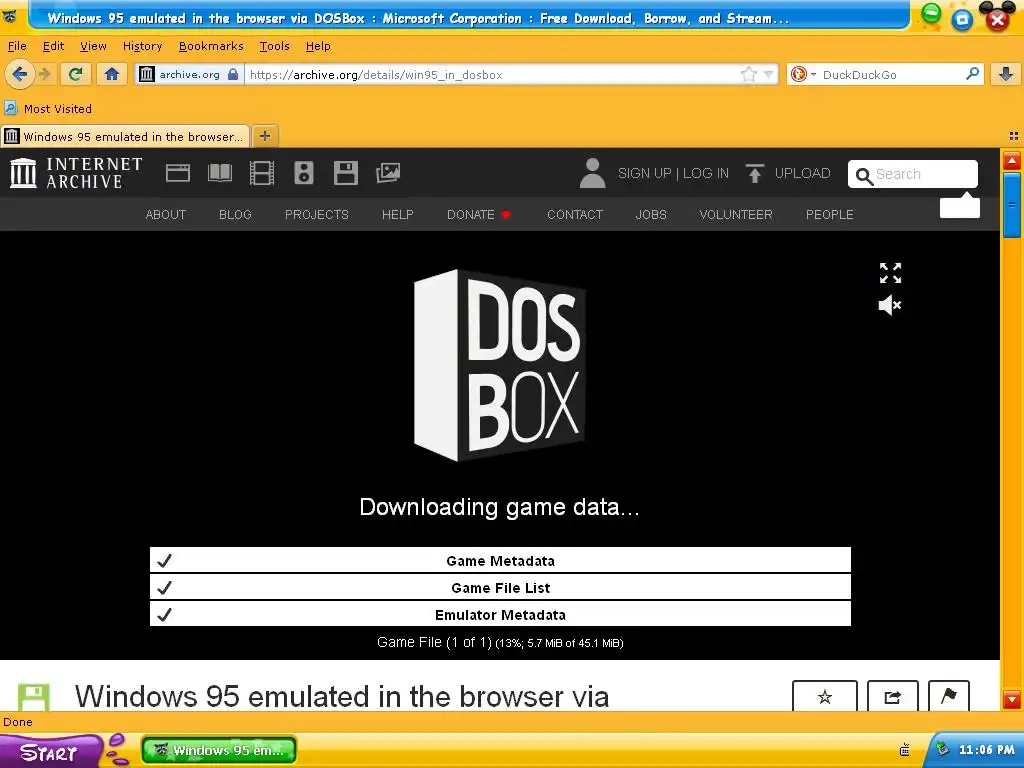Focus the Internet Archive Search field
The height and width of the screenshot is (768, 1024).
(x=913, y=174)
